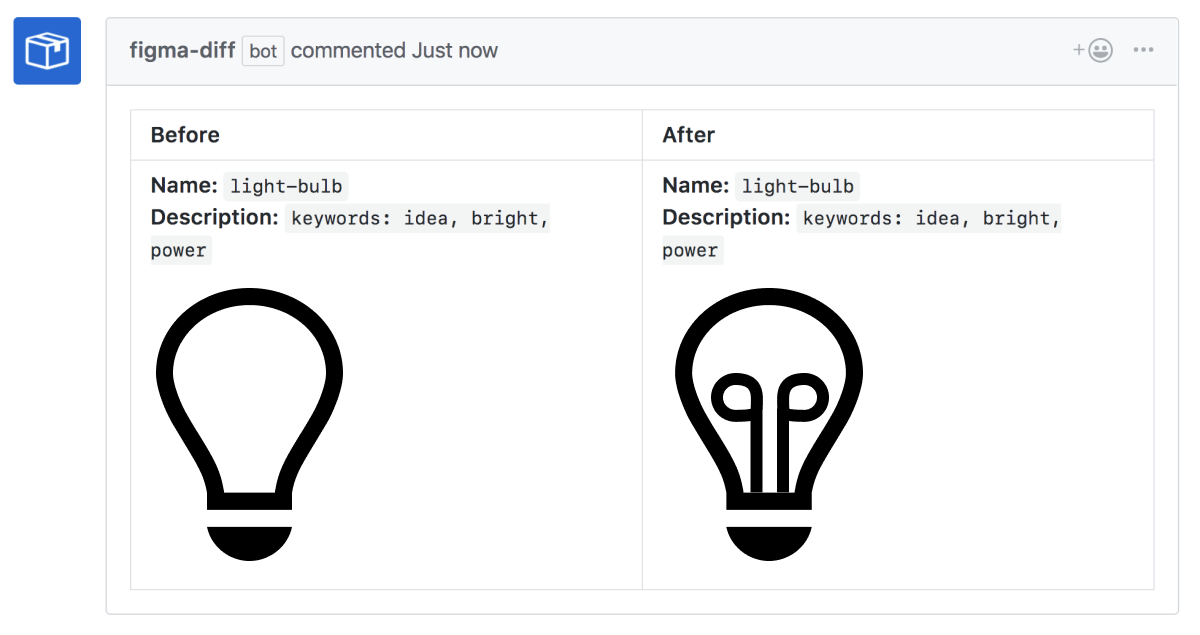Click the "Description:" label in After column
Screen dimensions: 1200x635
pos(726,218)
